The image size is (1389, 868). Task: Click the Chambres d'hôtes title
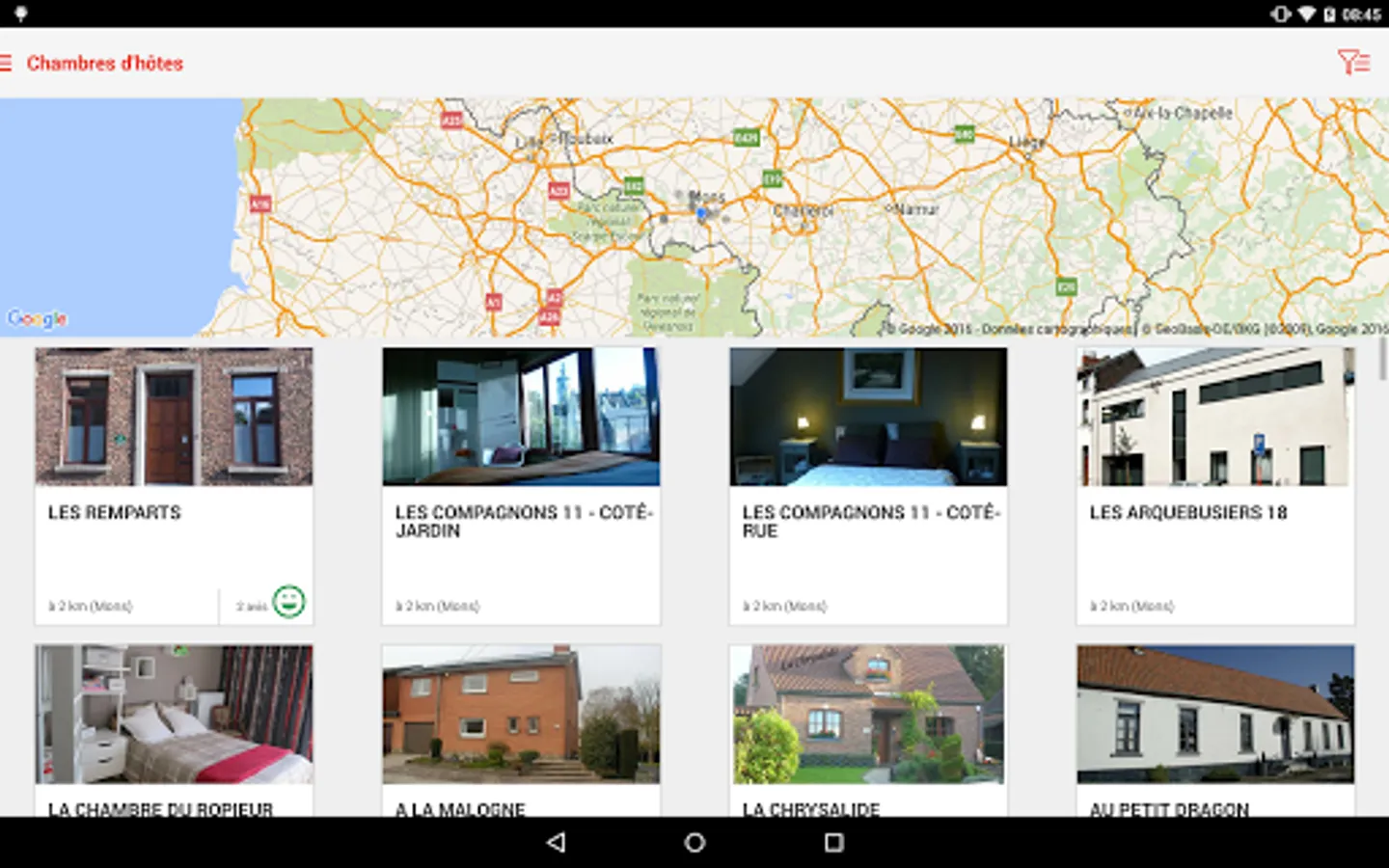click(x=105, y=63)
